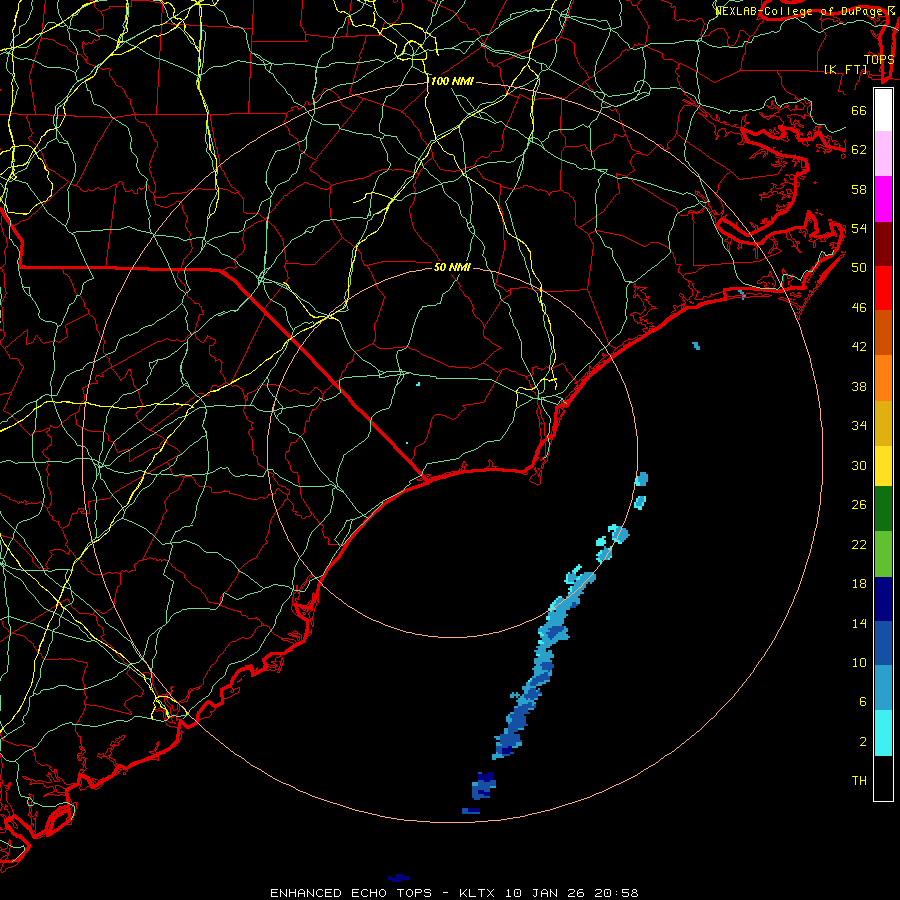Click the lighter orange legend swatch
The height and width of the screenshot is (900, 900).
[x=883, y=378]
